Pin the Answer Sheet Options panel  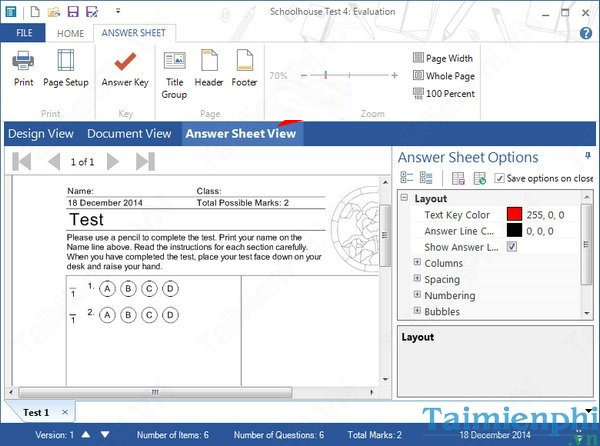tap(588, 156)
